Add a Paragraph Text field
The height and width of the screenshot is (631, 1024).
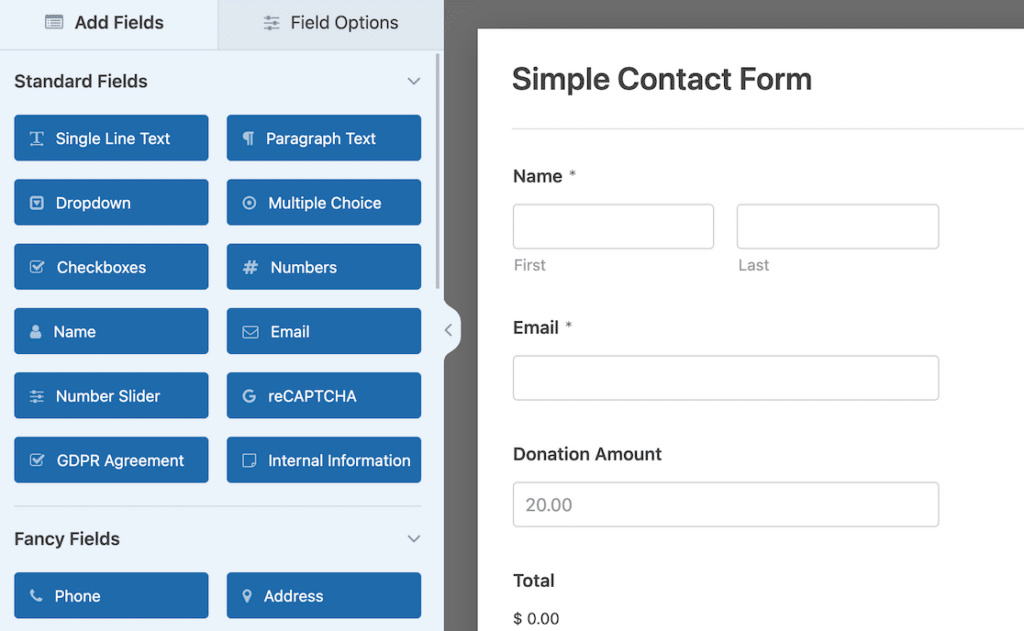point(323,138)
